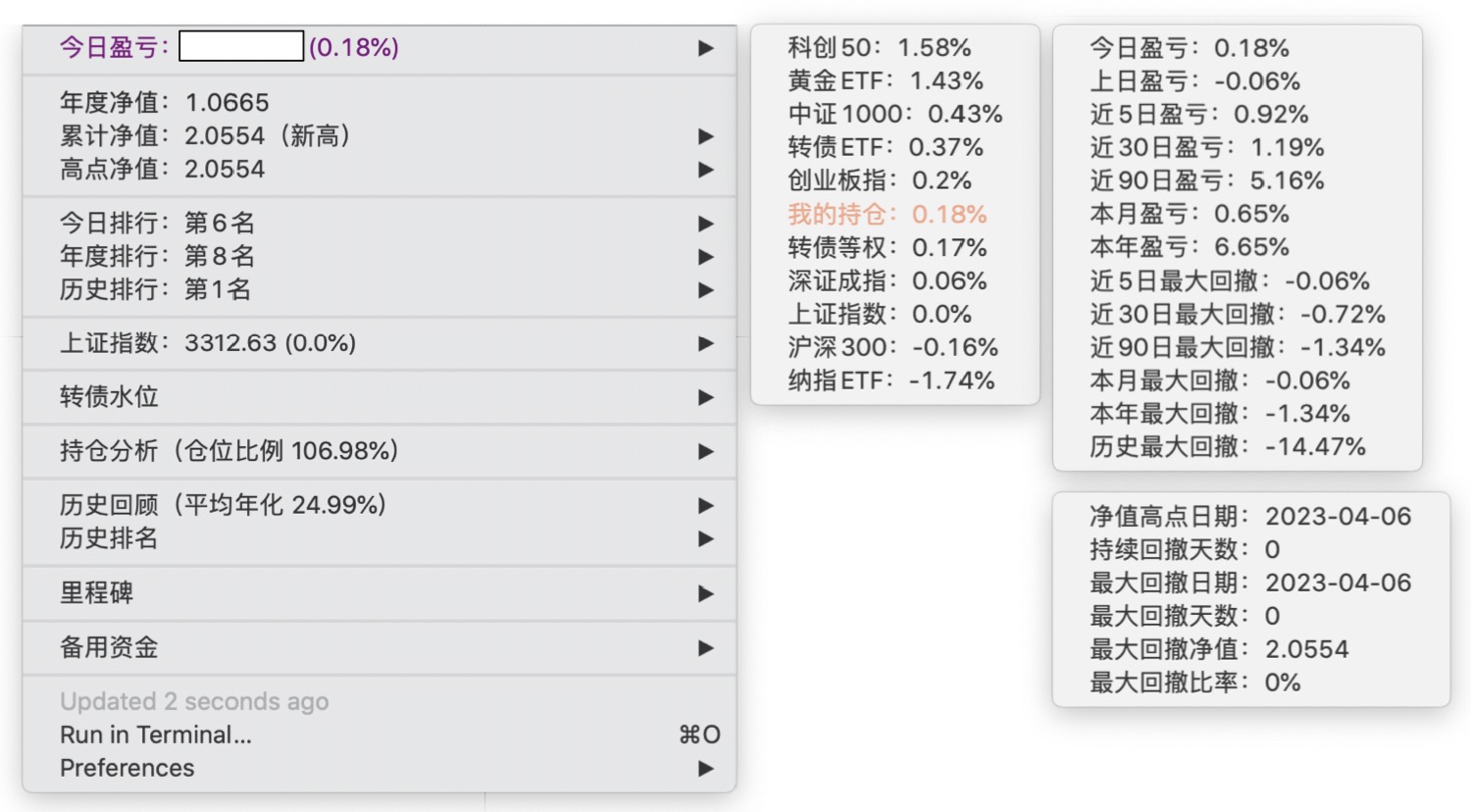Open 历史回顾 (平均年化 24.99%) entry

(223, 505)
